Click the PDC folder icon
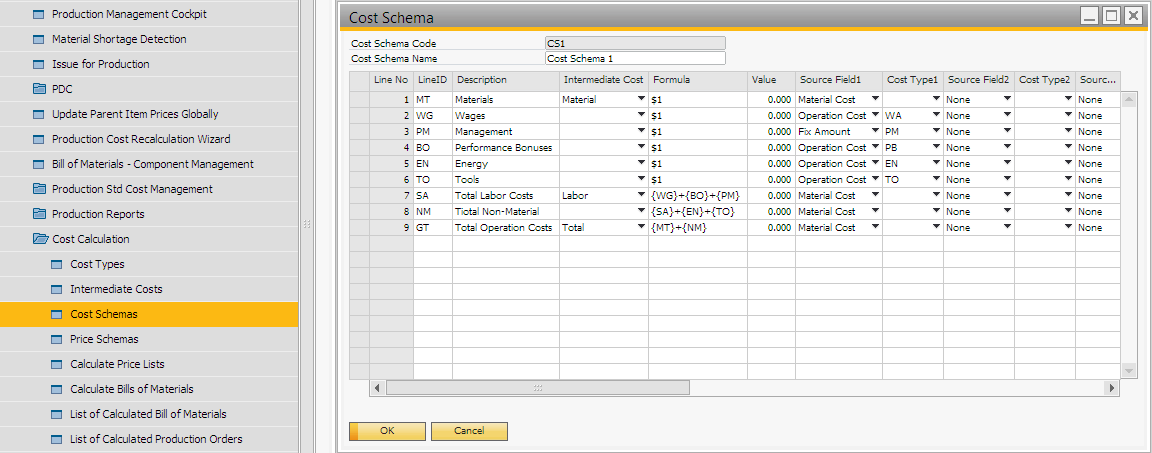 click(39, 89)
